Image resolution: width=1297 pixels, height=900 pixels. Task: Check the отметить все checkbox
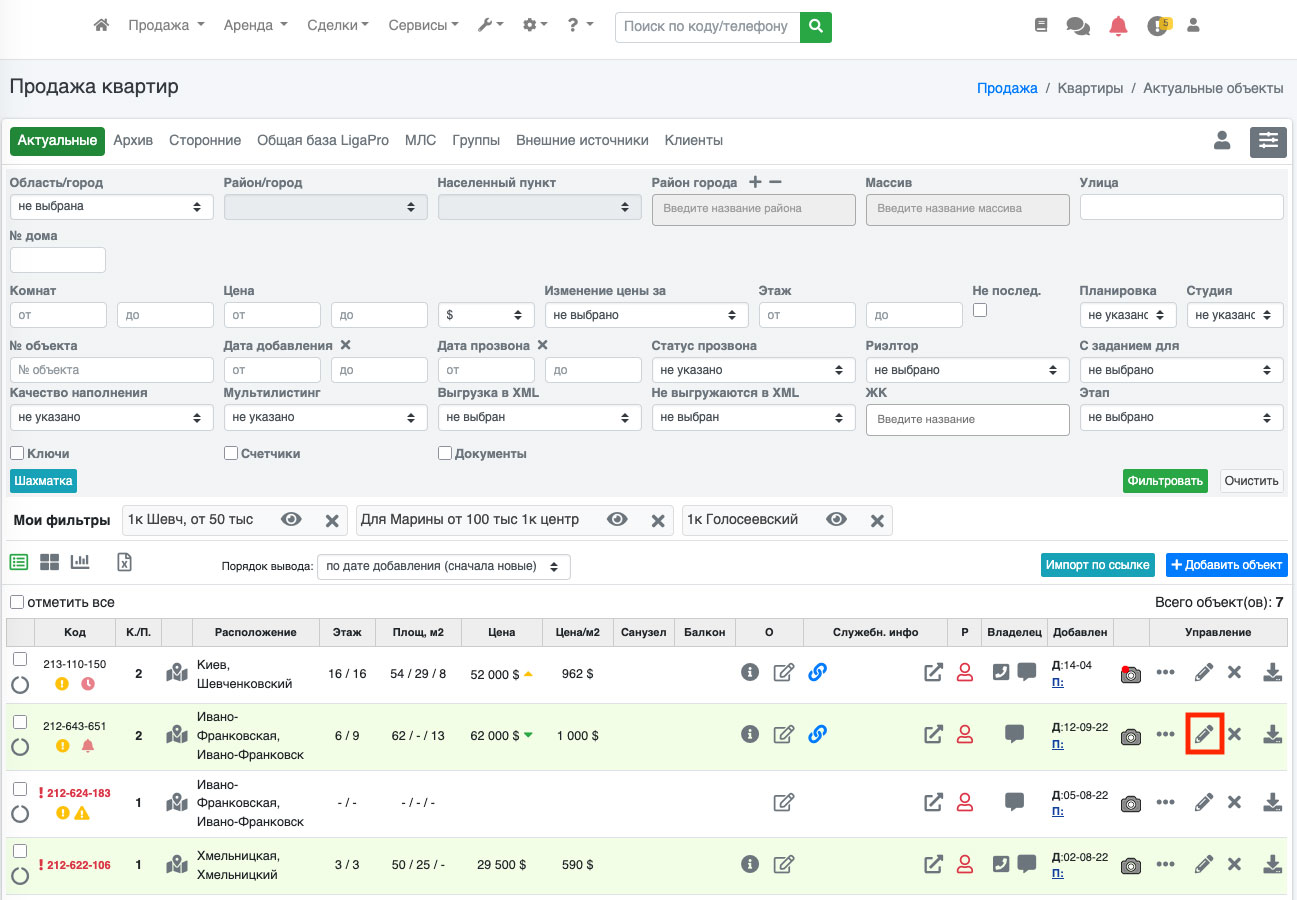[17, 603]
